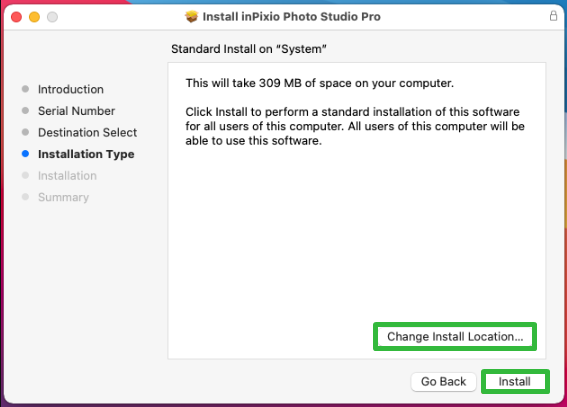Click the Standard Install on System heading
Screen dimensions: 567x407
tap(249, 49)
